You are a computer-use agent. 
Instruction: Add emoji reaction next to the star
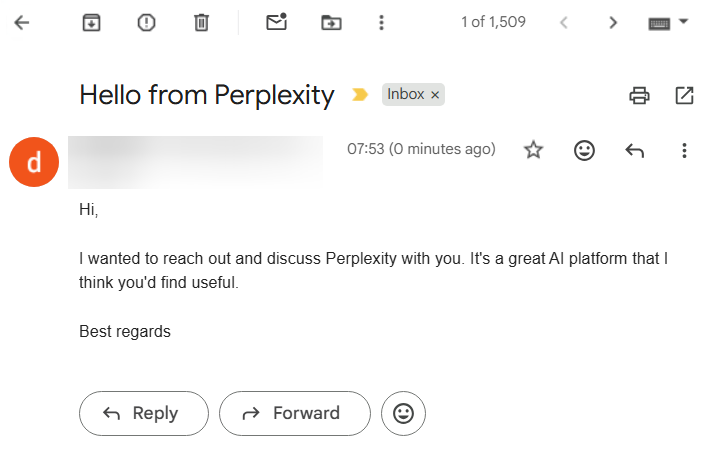tap(584, 150)
